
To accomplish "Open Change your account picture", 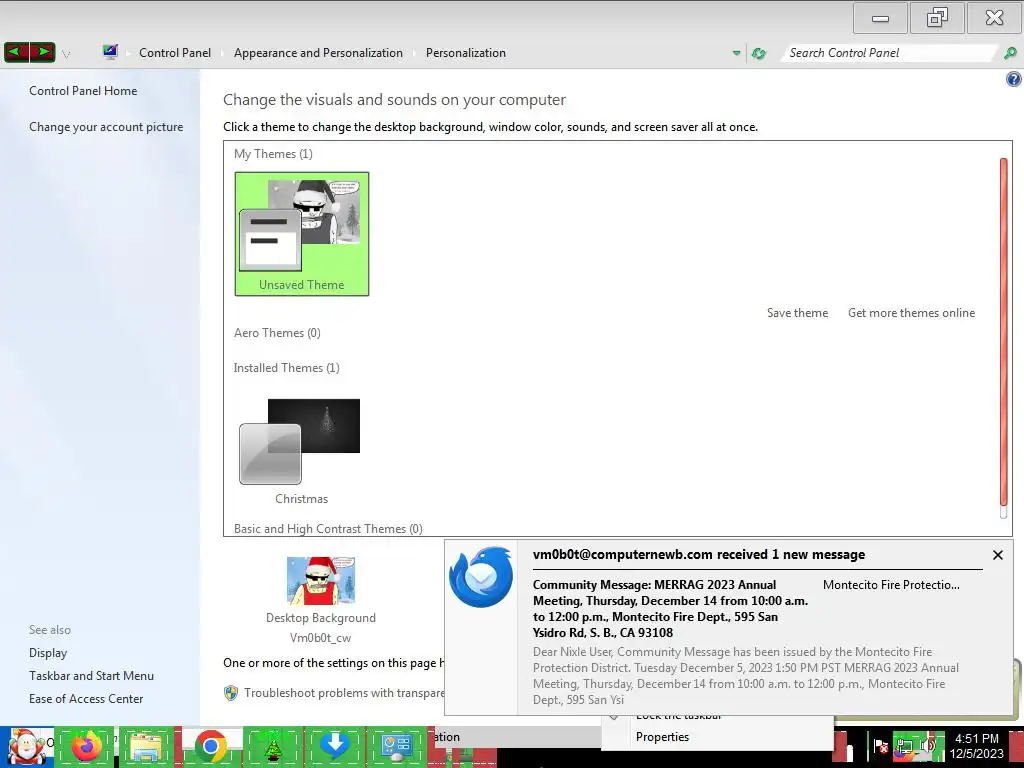I will click(106, 127).
